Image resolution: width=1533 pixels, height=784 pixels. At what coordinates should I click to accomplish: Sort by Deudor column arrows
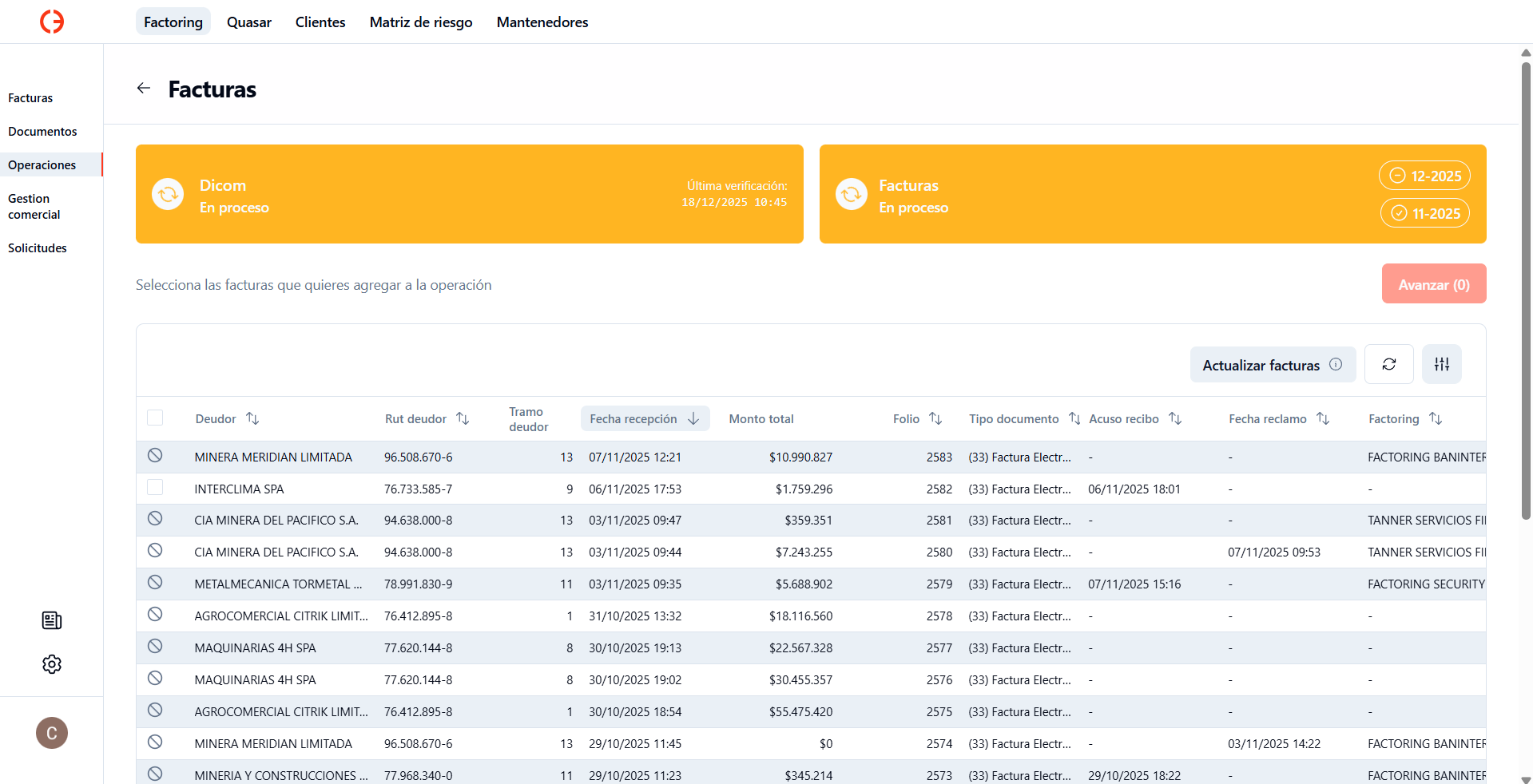pyautogui.click(x=252, y=418)
